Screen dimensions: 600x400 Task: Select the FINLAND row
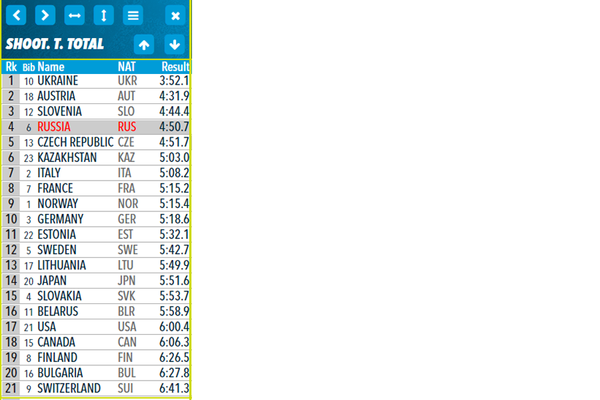click(96, 358)
